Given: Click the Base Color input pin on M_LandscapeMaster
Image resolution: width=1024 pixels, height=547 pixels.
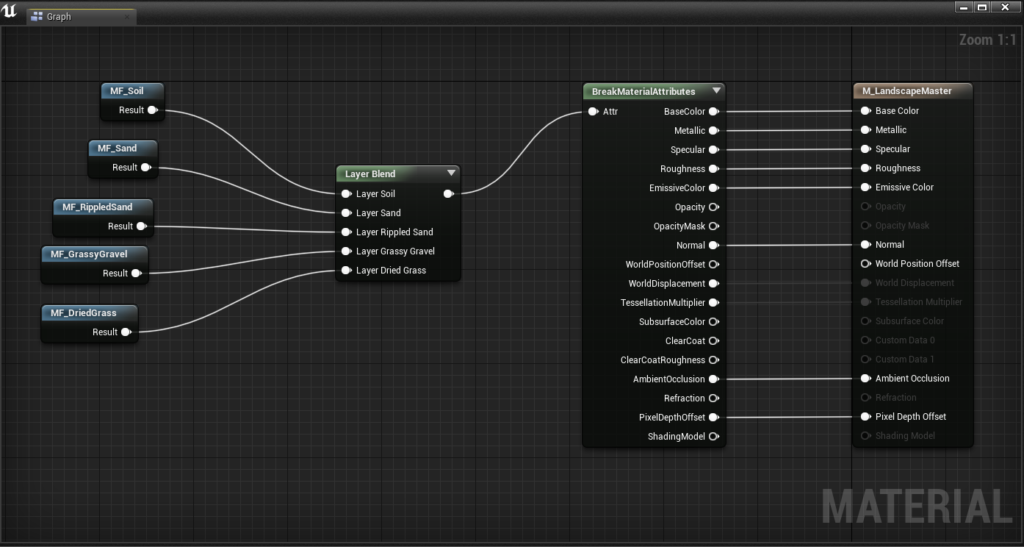Looking at the screenshot, I should click(866, 111).
